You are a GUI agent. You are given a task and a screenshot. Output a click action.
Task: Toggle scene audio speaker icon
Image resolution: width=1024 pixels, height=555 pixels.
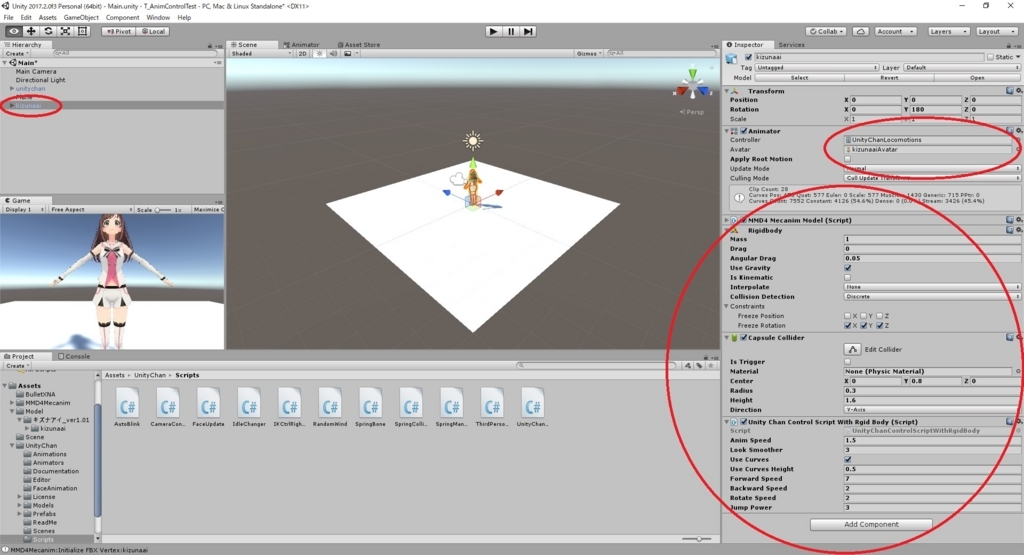333,54
